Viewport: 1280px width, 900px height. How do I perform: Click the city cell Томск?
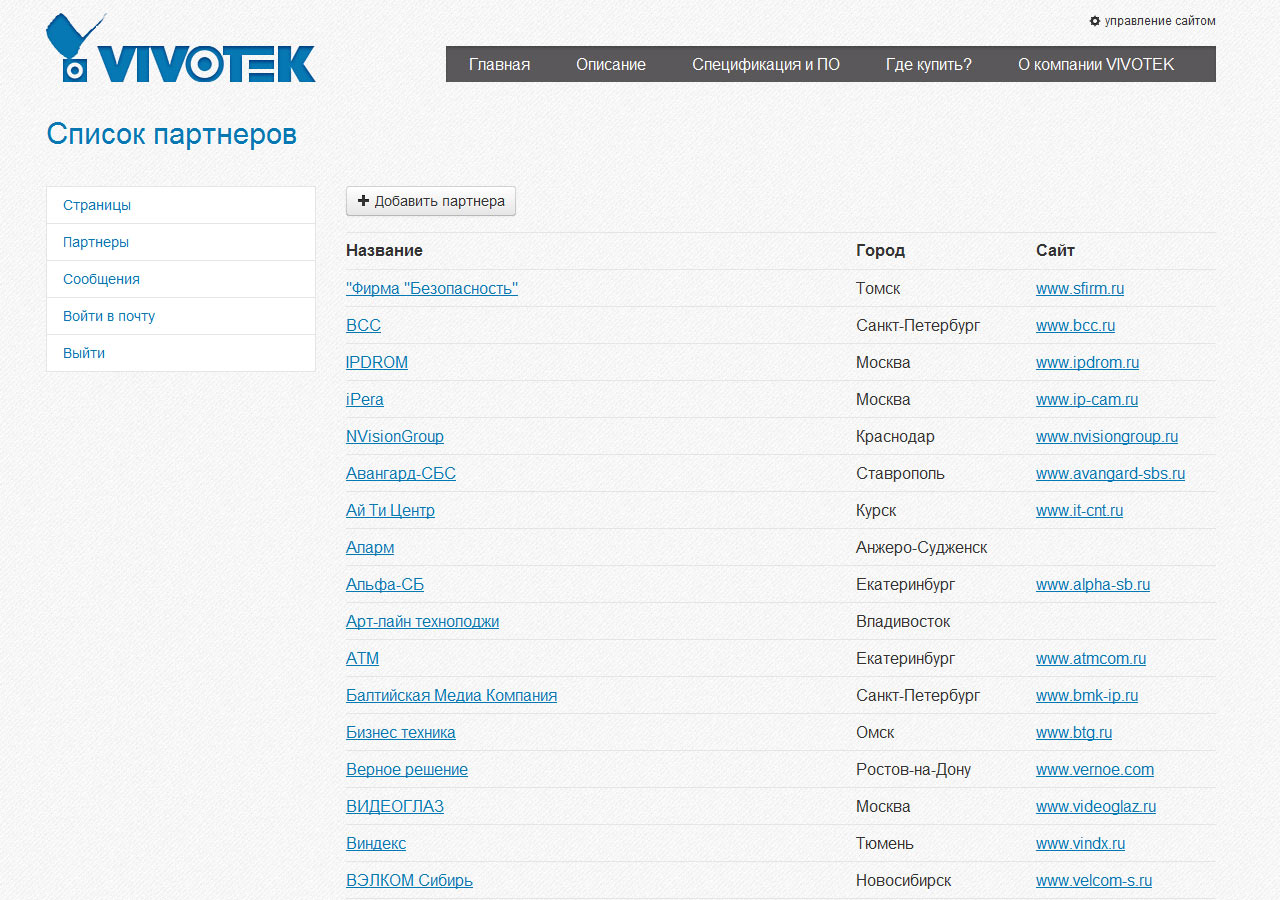click(x=878, y=288)
